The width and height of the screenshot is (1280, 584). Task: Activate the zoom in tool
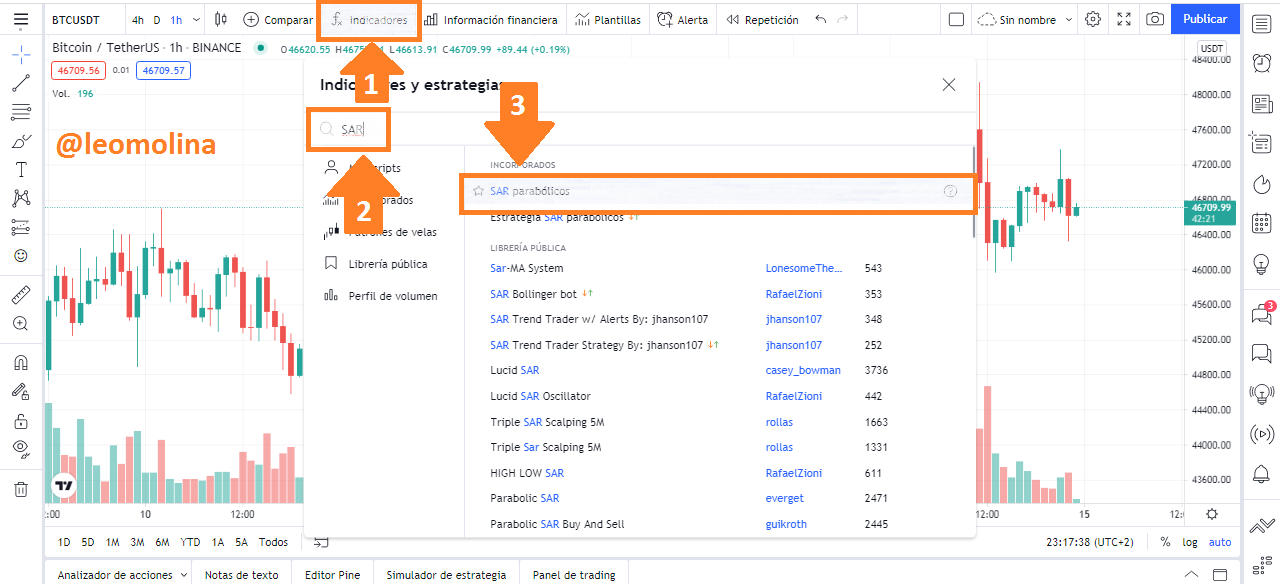(21, 324)
